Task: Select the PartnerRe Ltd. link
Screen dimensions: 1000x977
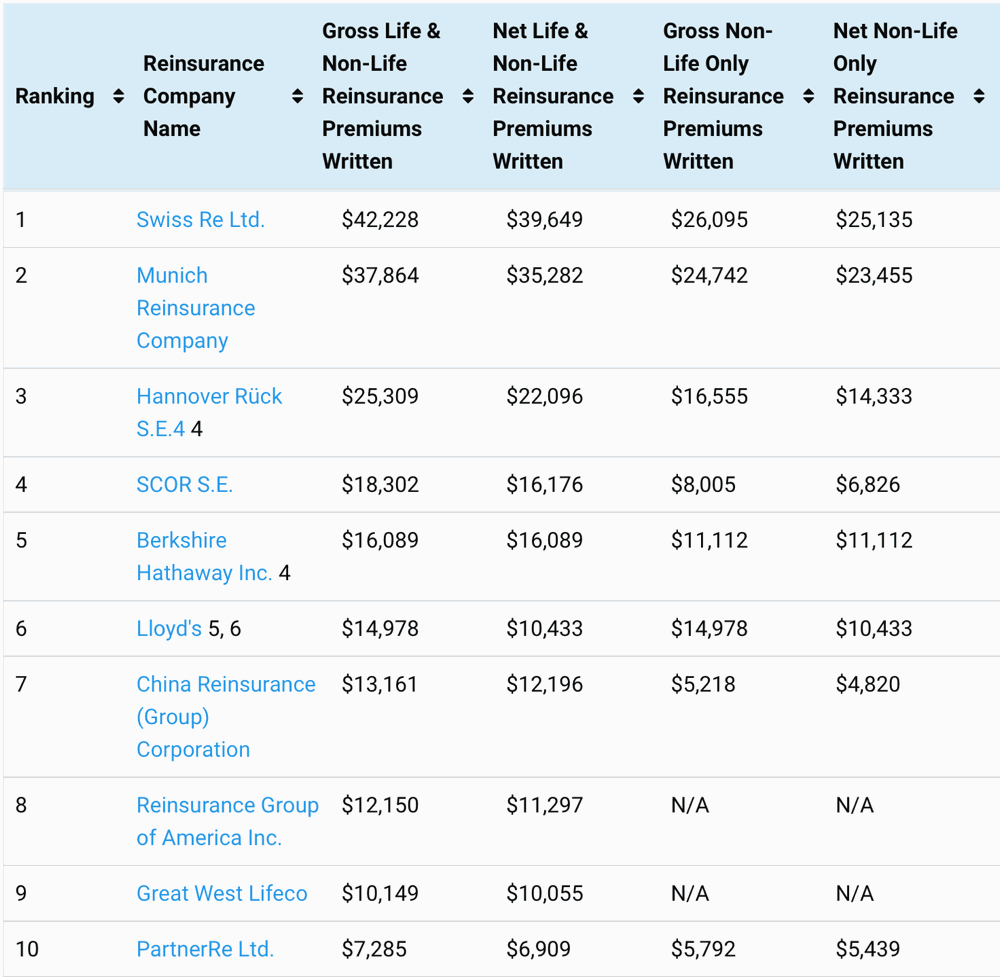Action: pos(205,949)
